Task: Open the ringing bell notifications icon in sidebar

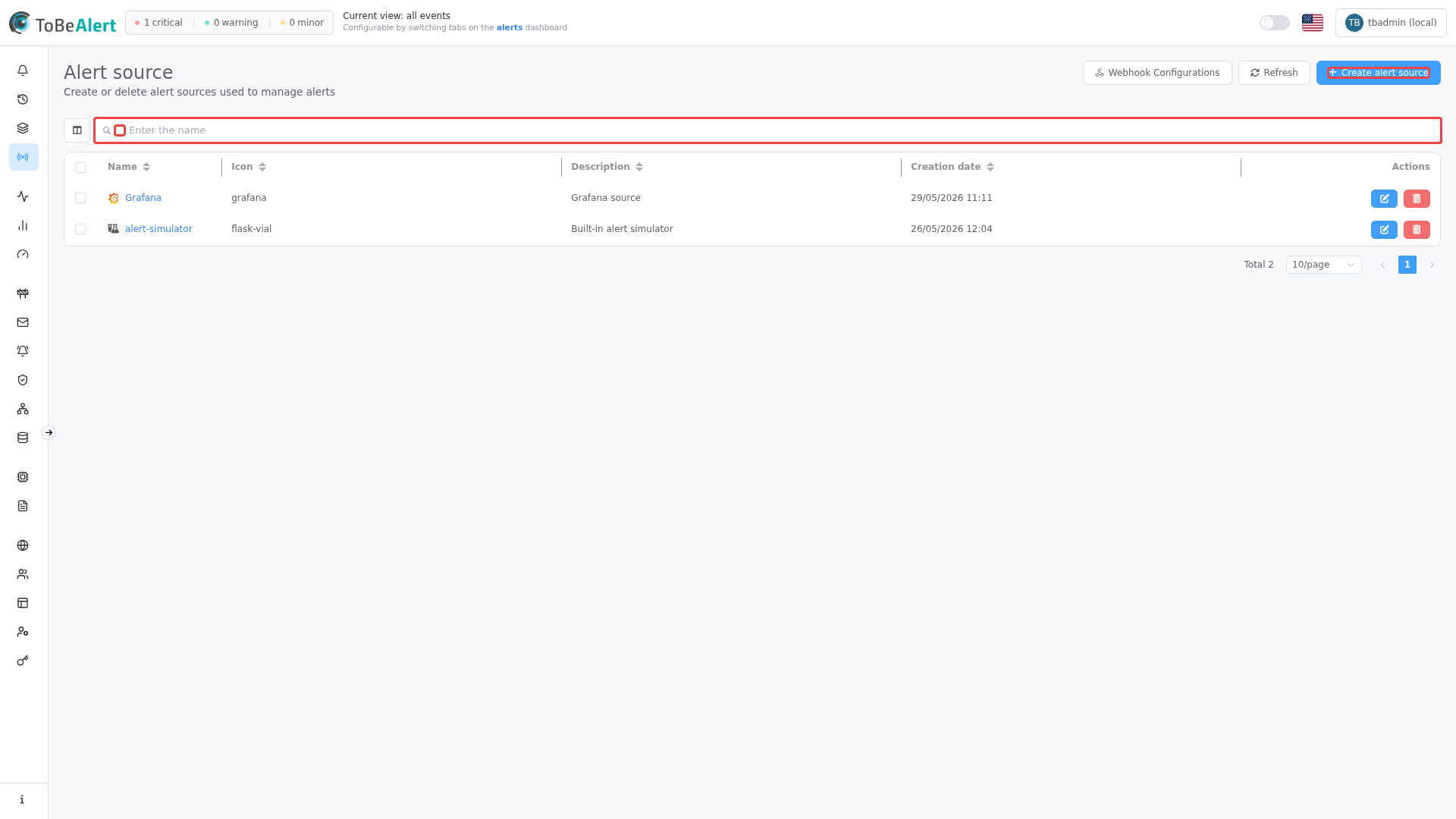Action: 23,351
